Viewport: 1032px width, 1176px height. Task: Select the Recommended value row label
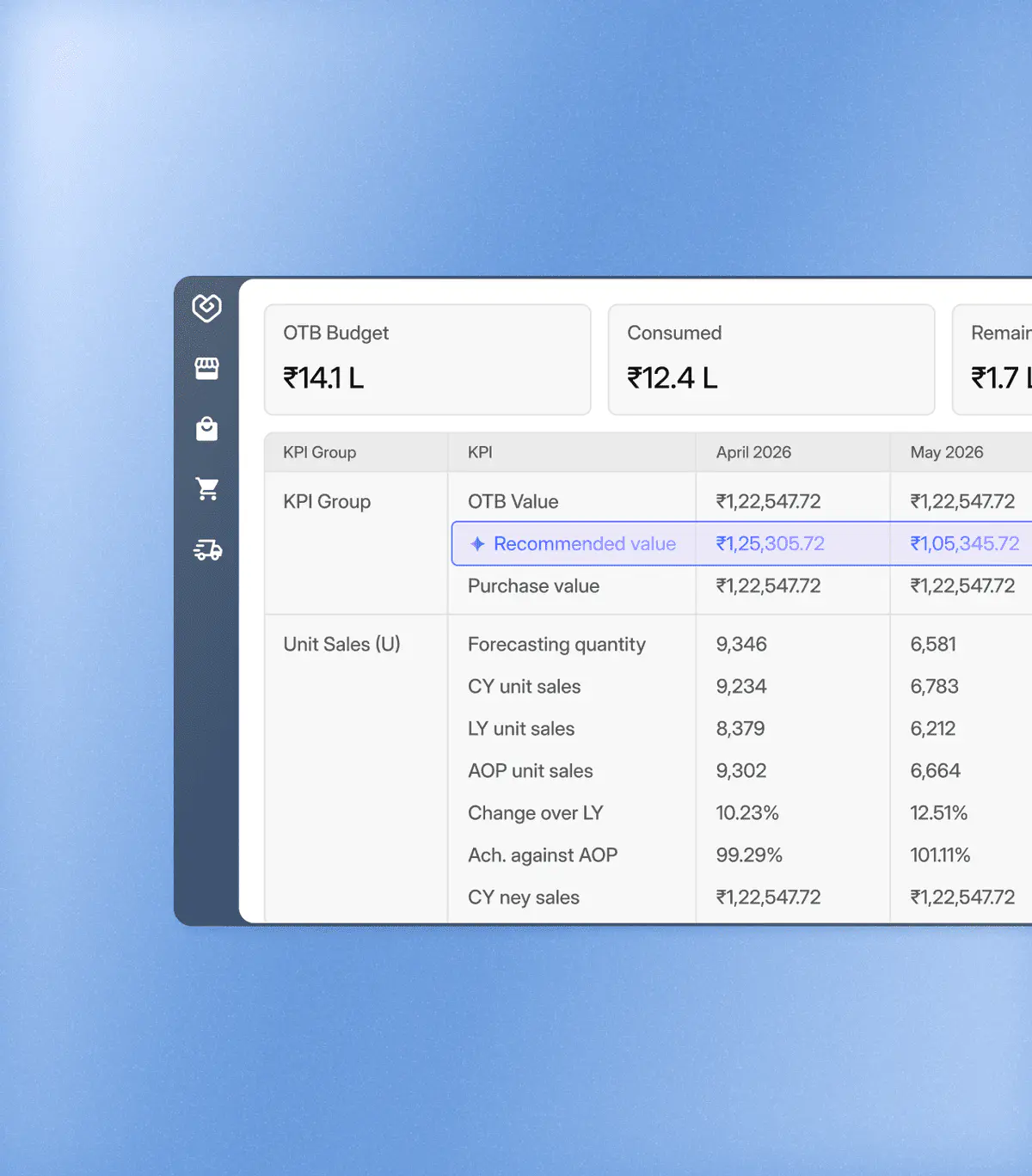(585, 544)
